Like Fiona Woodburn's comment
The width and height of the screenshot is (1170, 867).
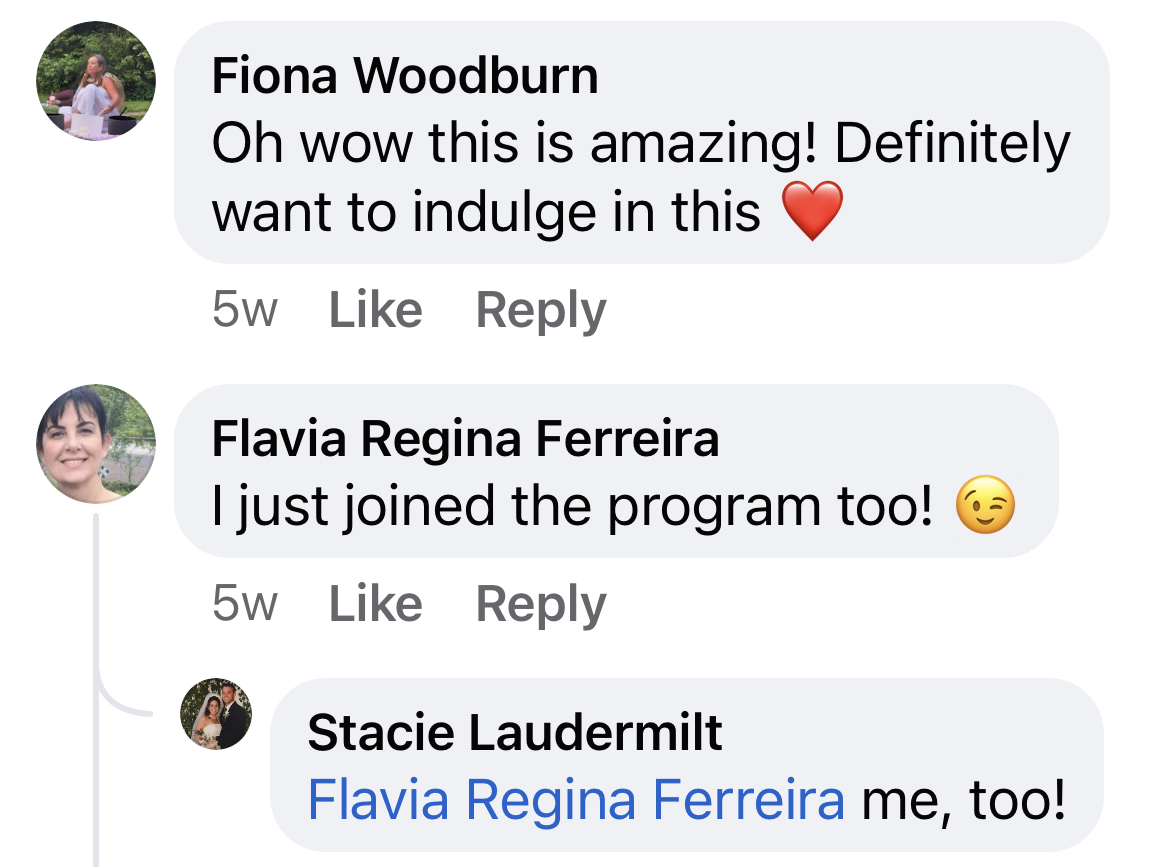[x=375, y=310]
